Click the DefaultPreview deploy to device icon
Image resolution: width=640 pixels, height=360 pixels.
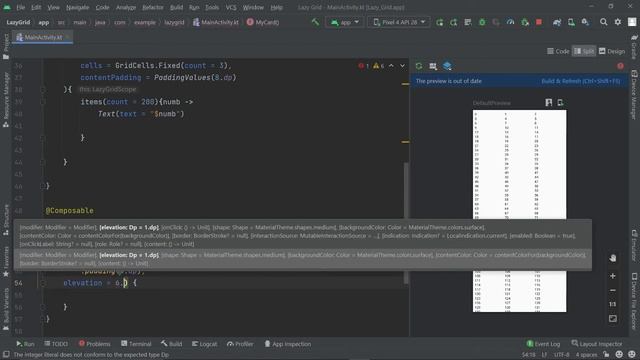pos(560,102)
